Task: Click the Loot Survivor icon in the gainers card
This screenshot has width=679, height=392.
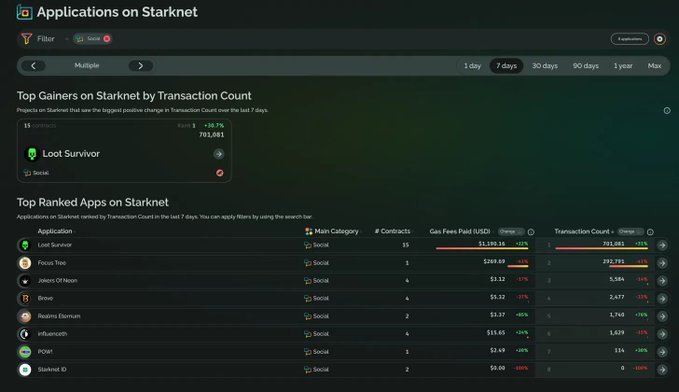Action: tap(32, 154)
